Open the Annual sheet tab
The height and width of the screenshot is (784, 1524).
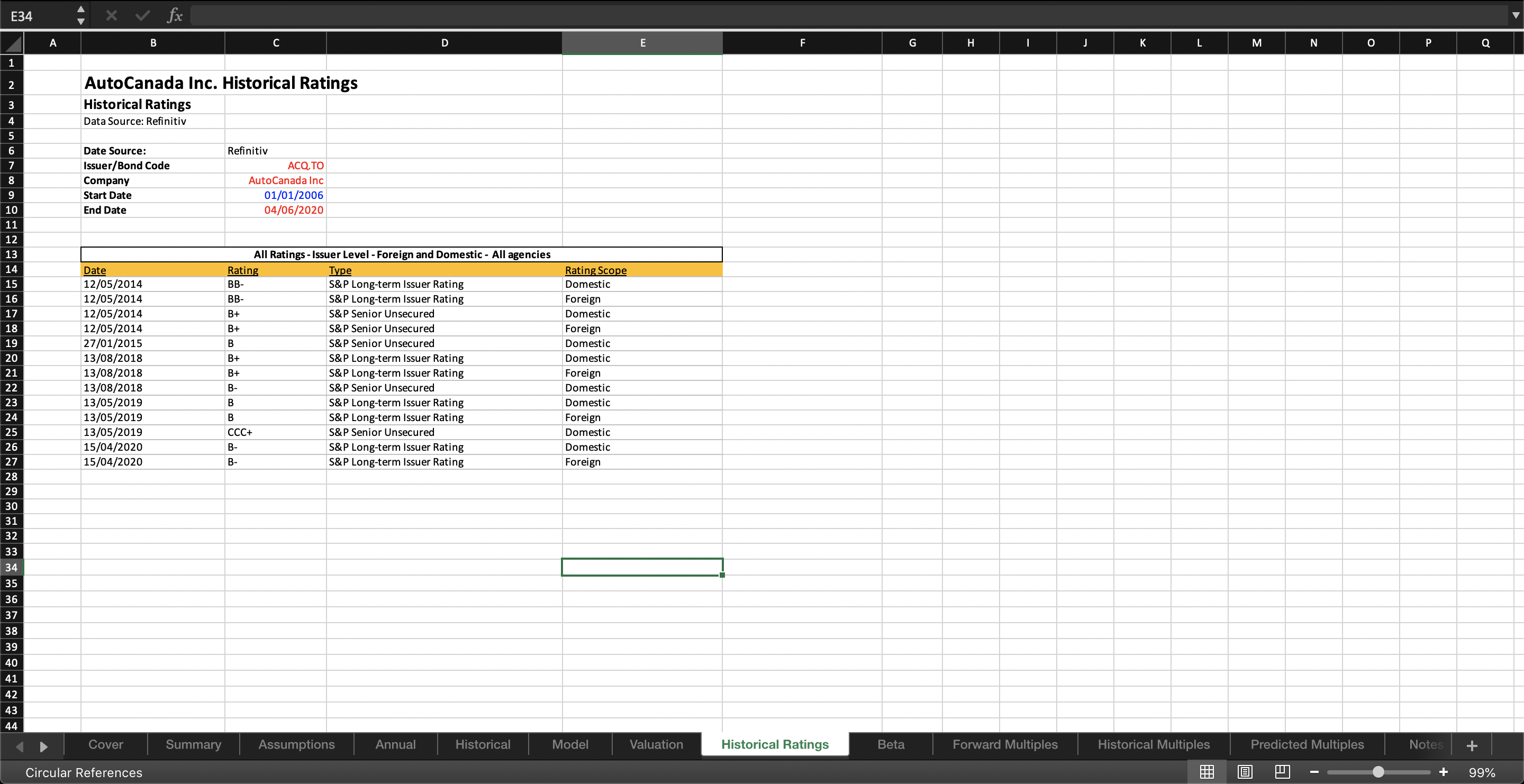[395, 744]
